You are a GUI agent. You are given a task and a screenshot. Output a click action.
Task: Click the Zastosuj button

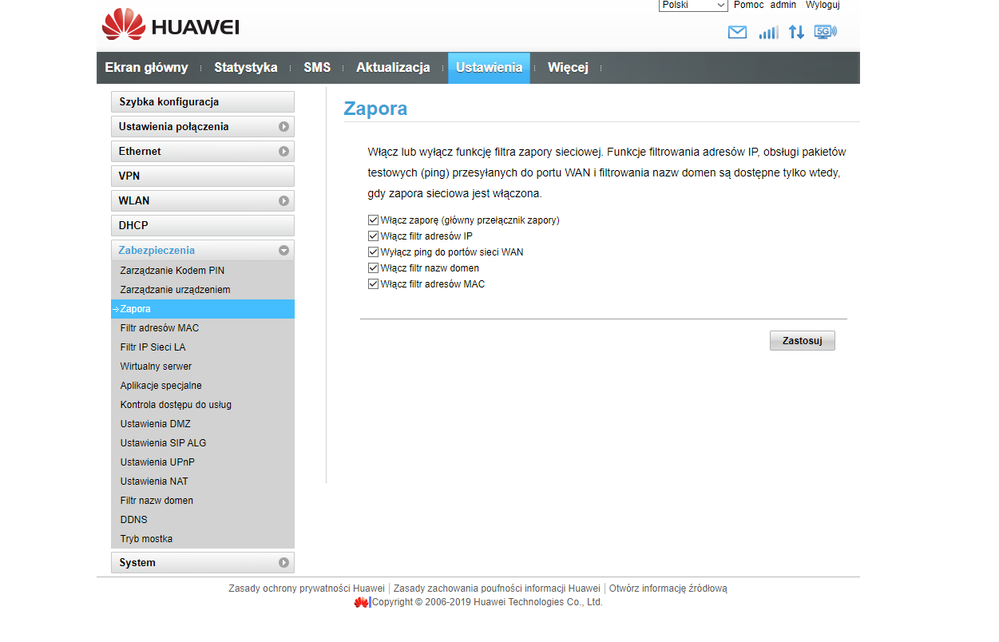point(802,341)
